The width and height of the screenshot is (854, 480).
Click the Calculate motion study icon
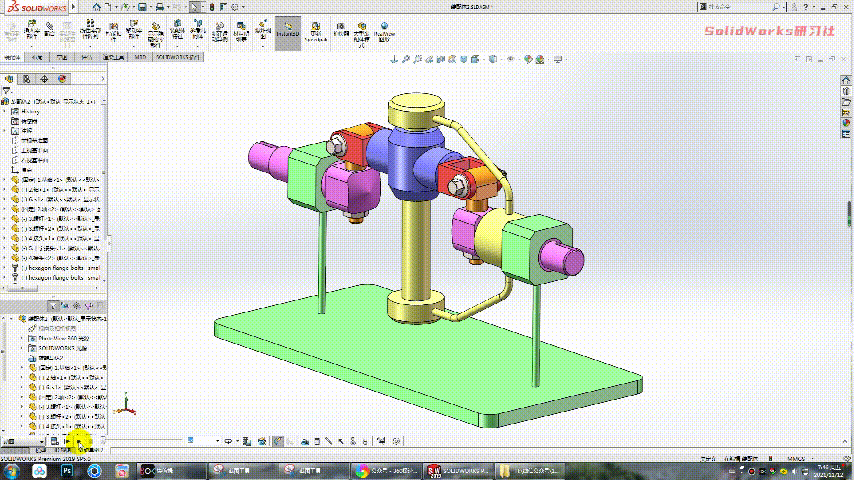tap(54, 441)
